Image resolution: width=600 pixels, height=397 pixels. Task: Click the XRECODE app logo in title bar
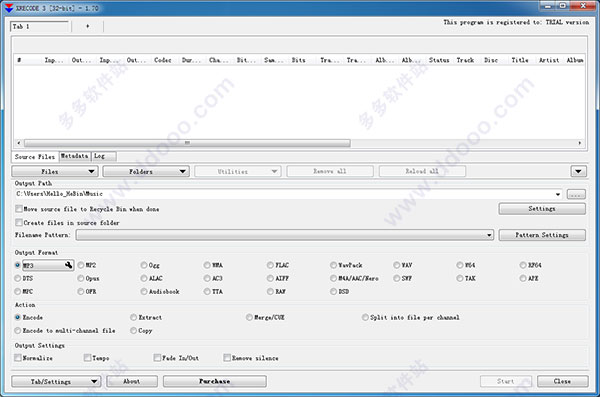click(x=8, y=7)
